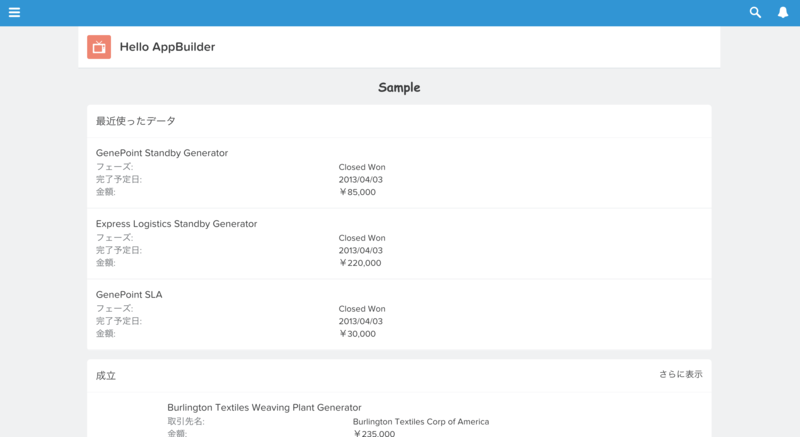Click the search magnifier icon
Image resolution: width=800 pixels, height=437 pixels.
pyautogui.click(x=755, y=12)
